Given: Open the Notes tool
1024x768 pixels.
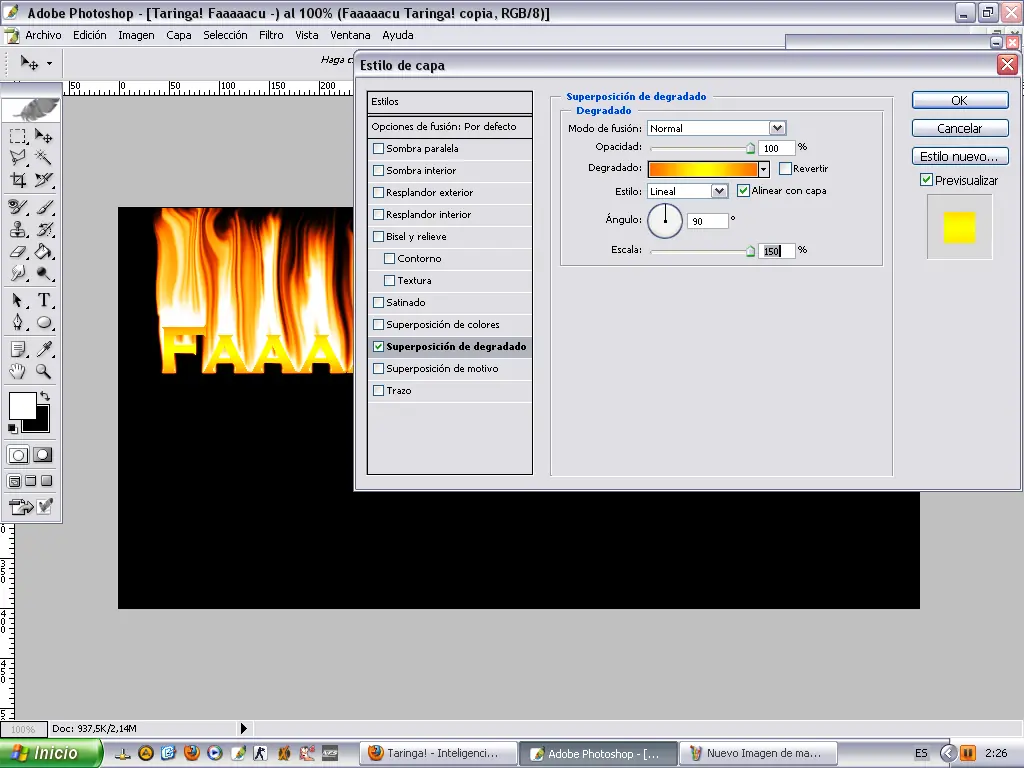Looking at the screenshot, I should 18,349.
